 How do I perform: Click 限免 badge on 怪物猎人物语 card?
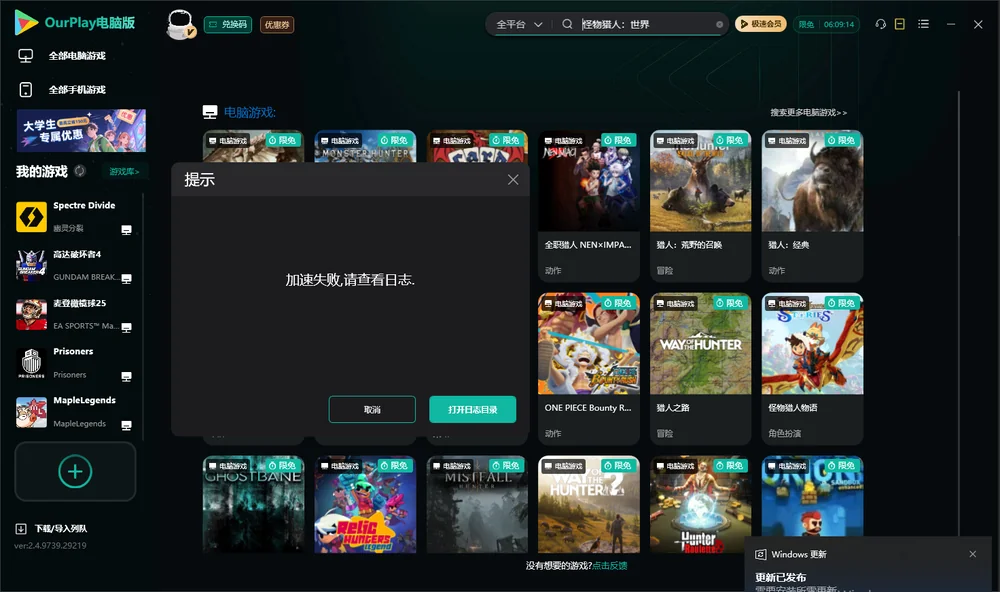coord(841,302)
